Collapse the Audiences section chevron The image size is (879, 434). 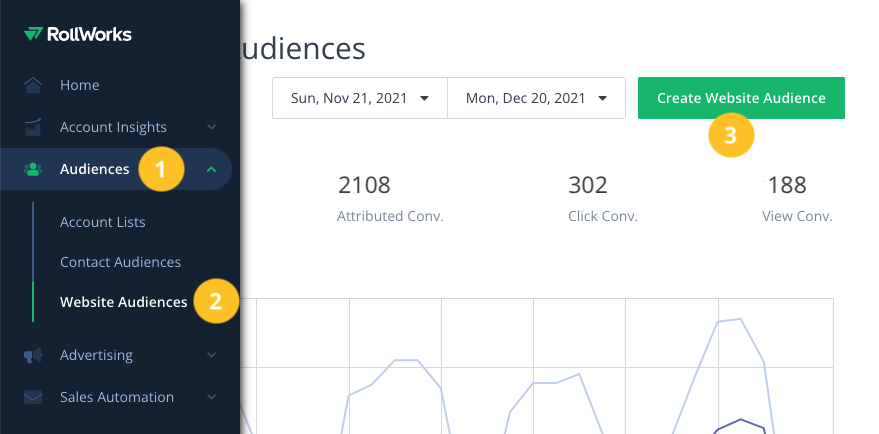pos(211,169)
